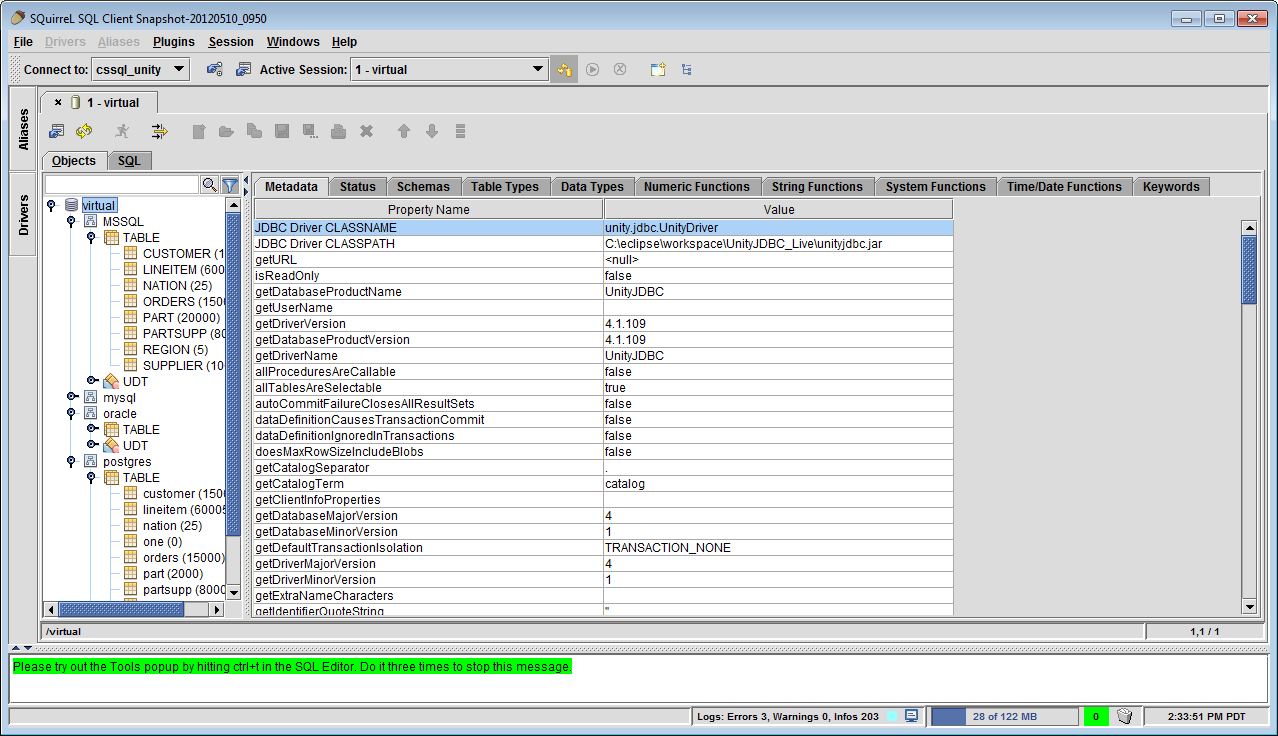This screenshot has height=736, width=1278.
Task: Click the save-as floppy icon with dots
Action: (x=310, y=131)
